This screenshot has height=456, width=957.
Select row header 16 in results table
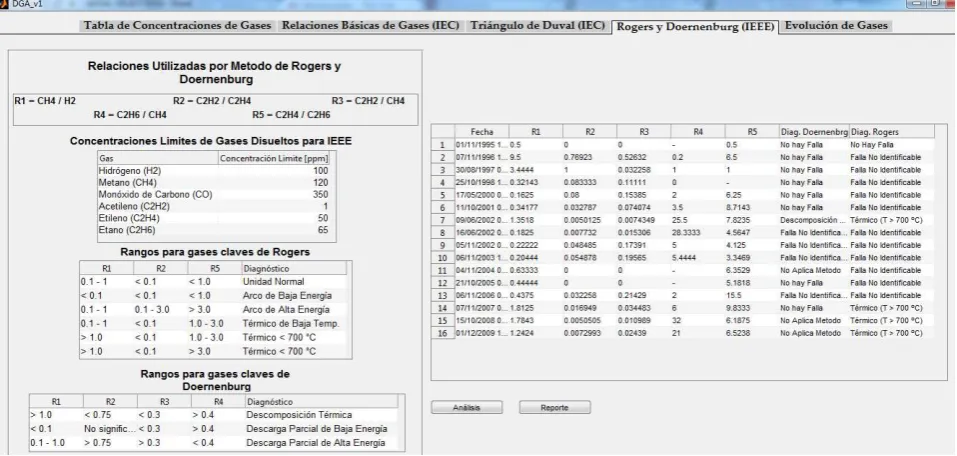pos(443,333)
